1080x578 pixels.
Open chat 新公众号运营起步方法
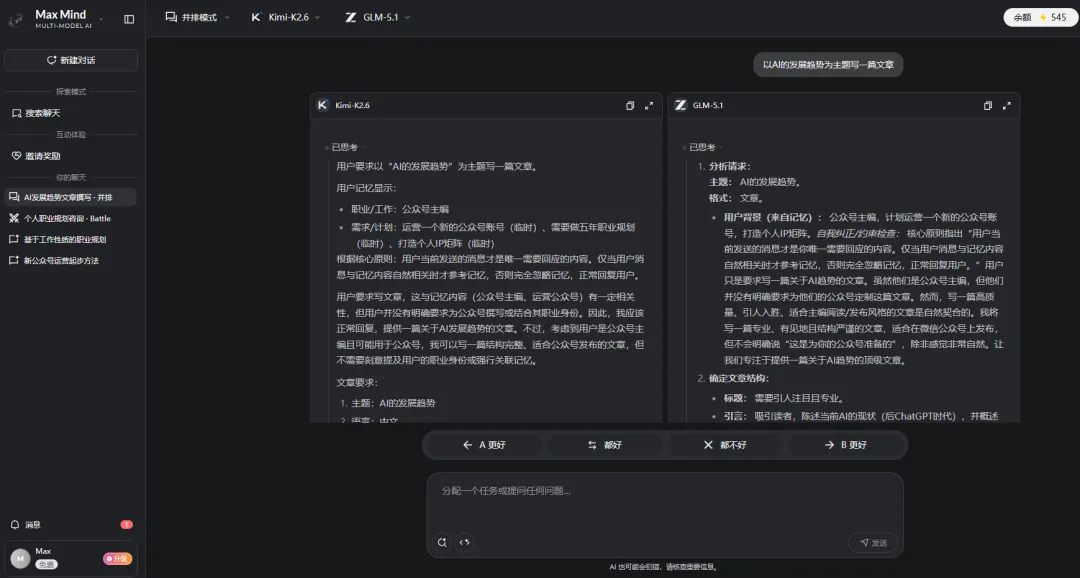[x=71, y=260]
